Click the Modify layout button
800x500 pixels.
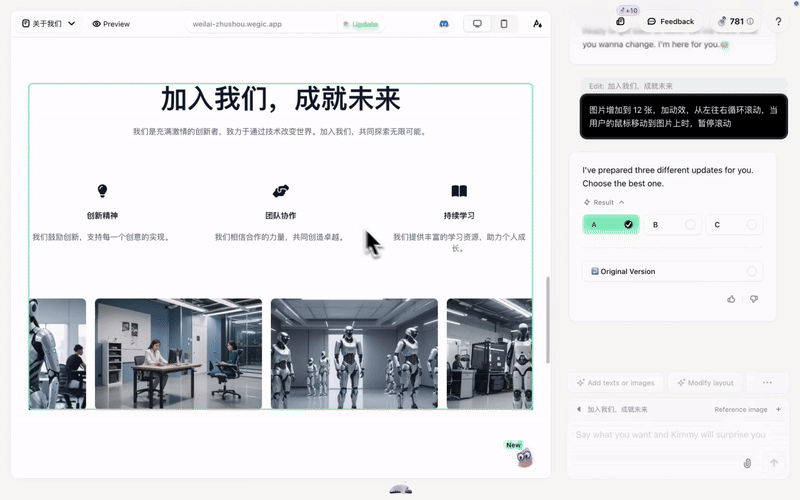tap(705, 382)
